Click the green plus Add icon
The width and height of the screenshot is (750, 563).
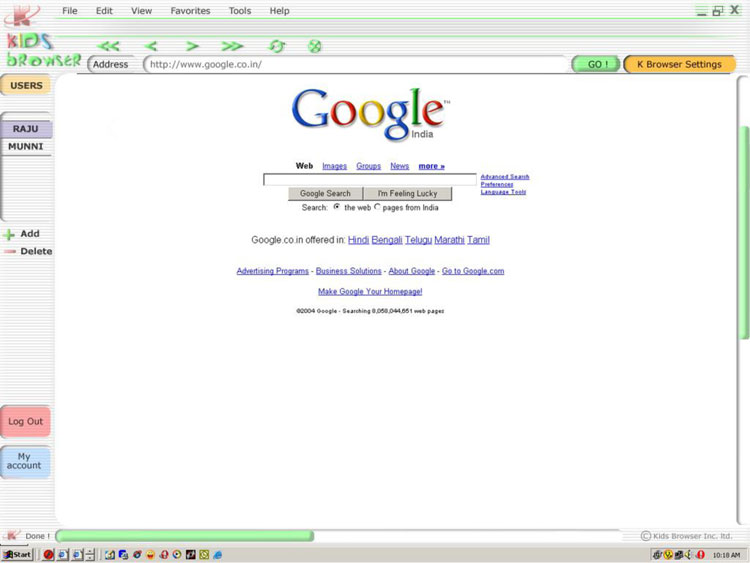tap(9, 235)
